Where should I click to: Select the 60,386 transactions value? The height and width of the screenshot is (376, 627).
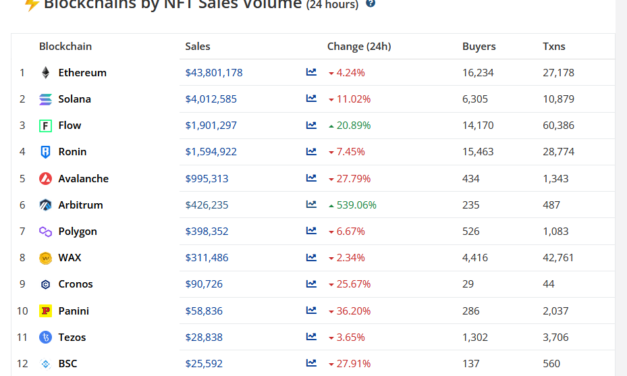[x=558, y=125]
